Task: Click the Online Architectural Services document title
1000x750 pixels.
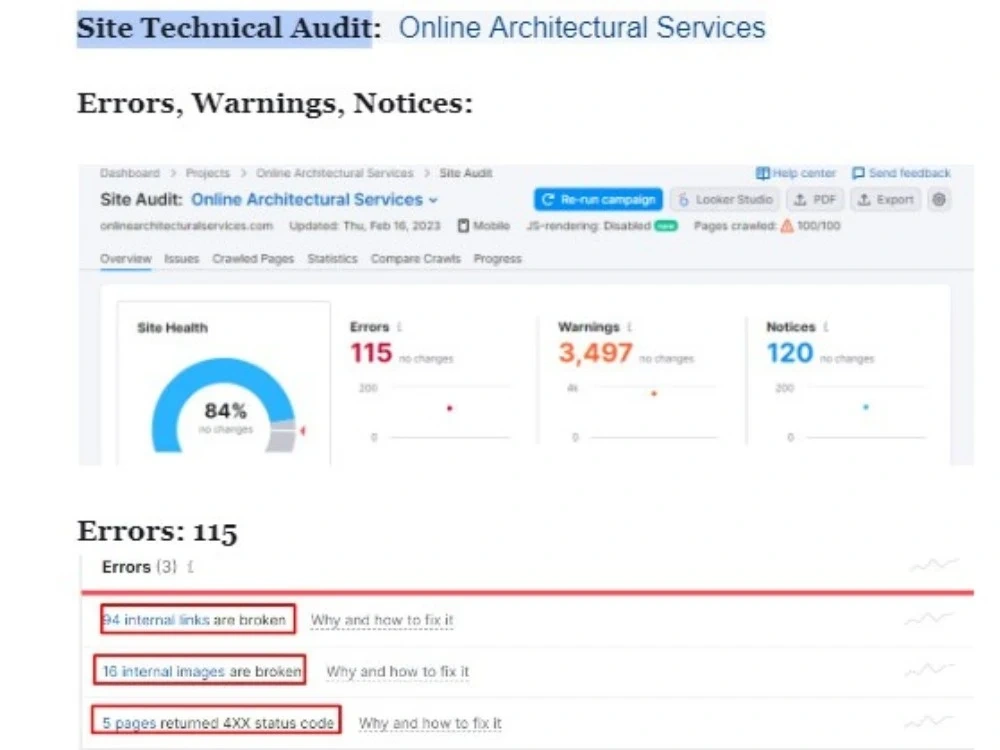Action: pyautogui.click(x=582, y=28)
